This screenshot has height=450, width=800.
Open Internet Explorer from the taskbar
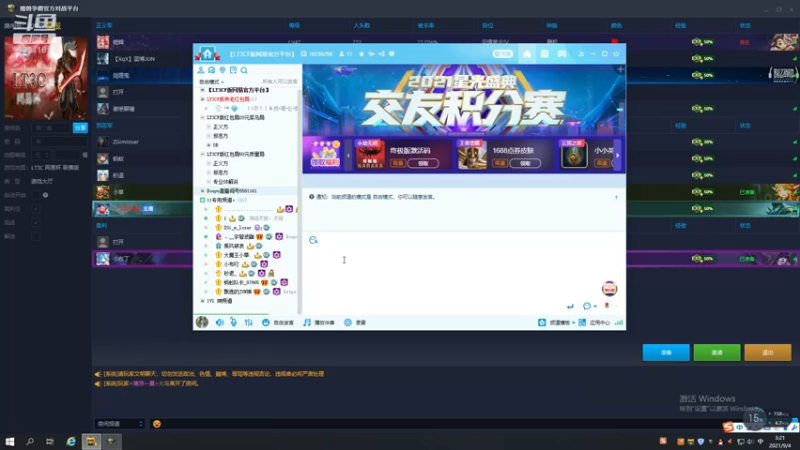coord(71,441)
